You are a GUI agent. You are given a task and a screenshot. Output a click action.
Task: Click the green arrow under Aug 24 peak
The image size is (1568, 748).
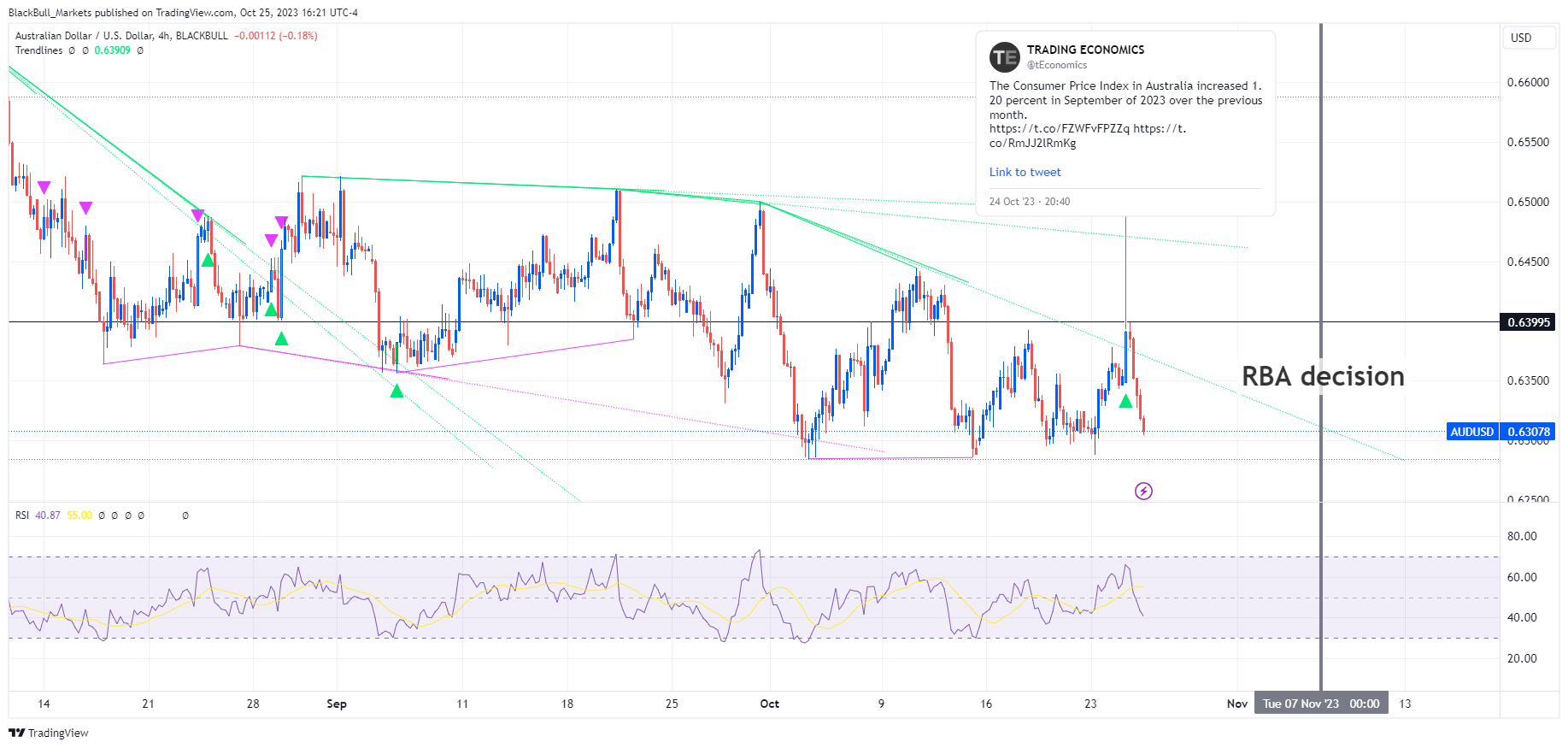(x=208, y=260)
